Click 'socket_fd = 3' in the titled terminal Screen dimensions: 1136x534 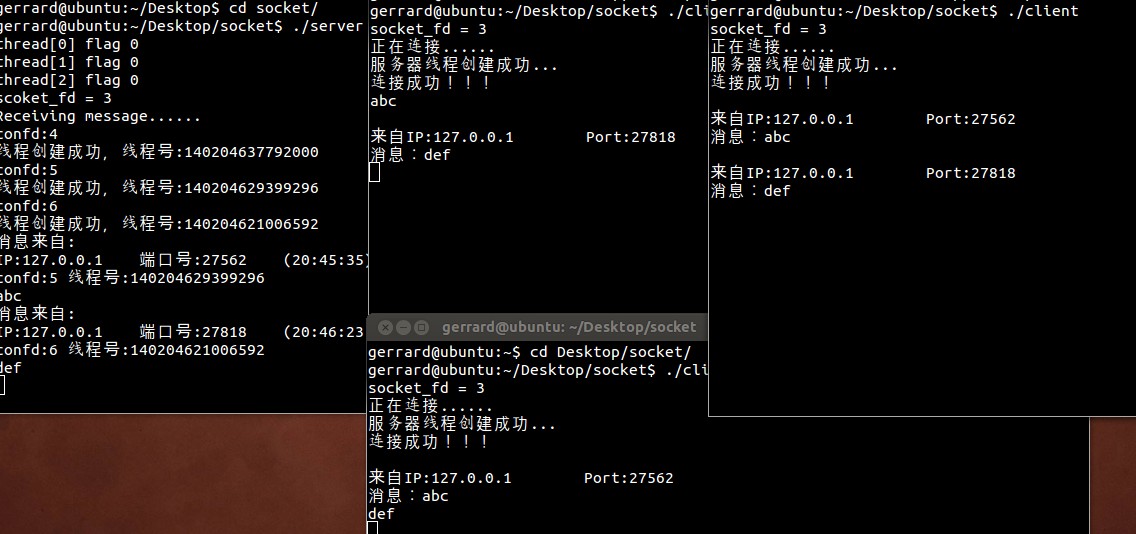point(427,388)
